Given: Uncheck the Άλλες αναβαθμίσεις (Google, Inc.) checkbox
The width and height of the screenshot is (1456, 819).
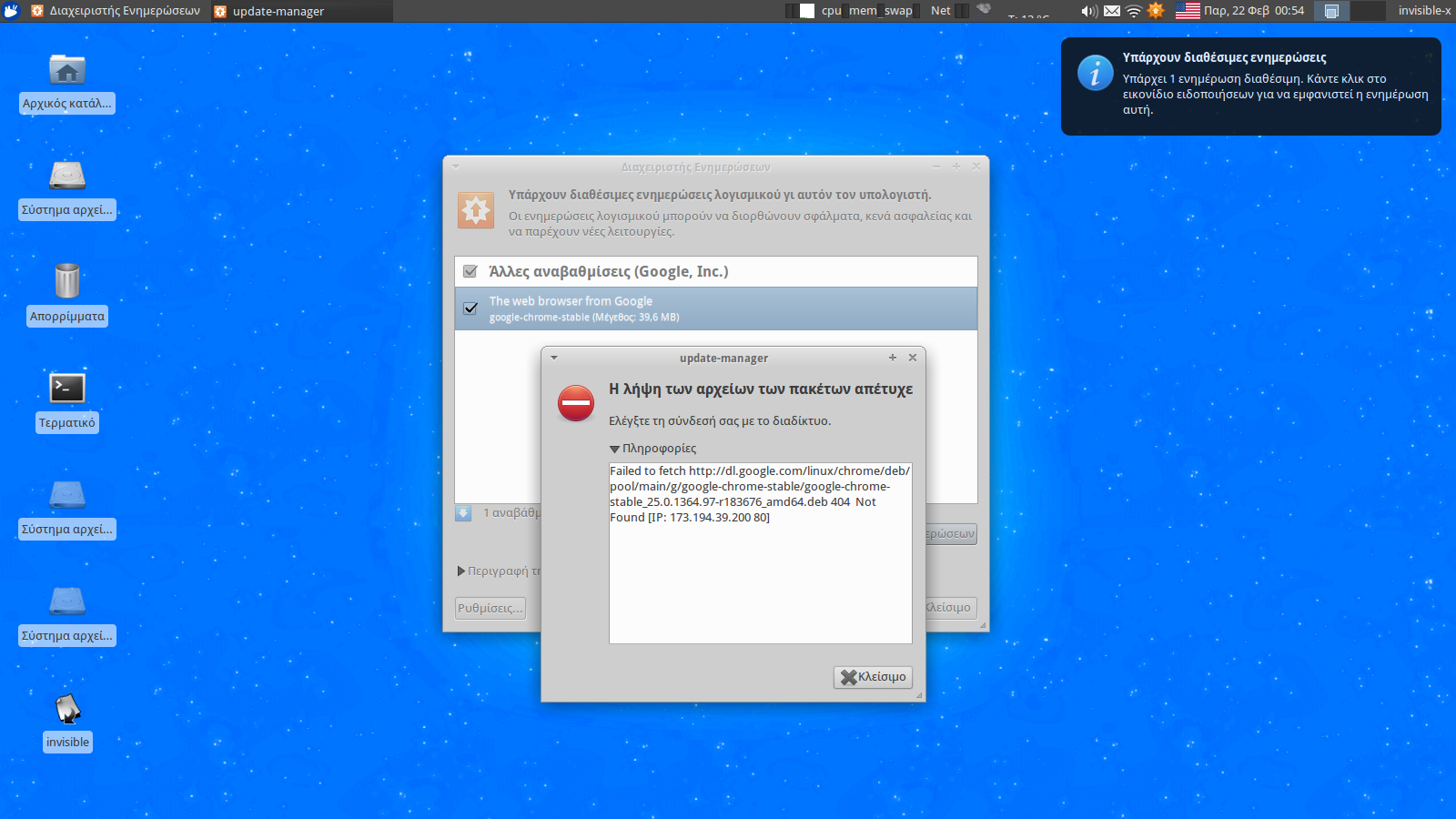Looking at the screenshot, I should click(x=470, y=271).
